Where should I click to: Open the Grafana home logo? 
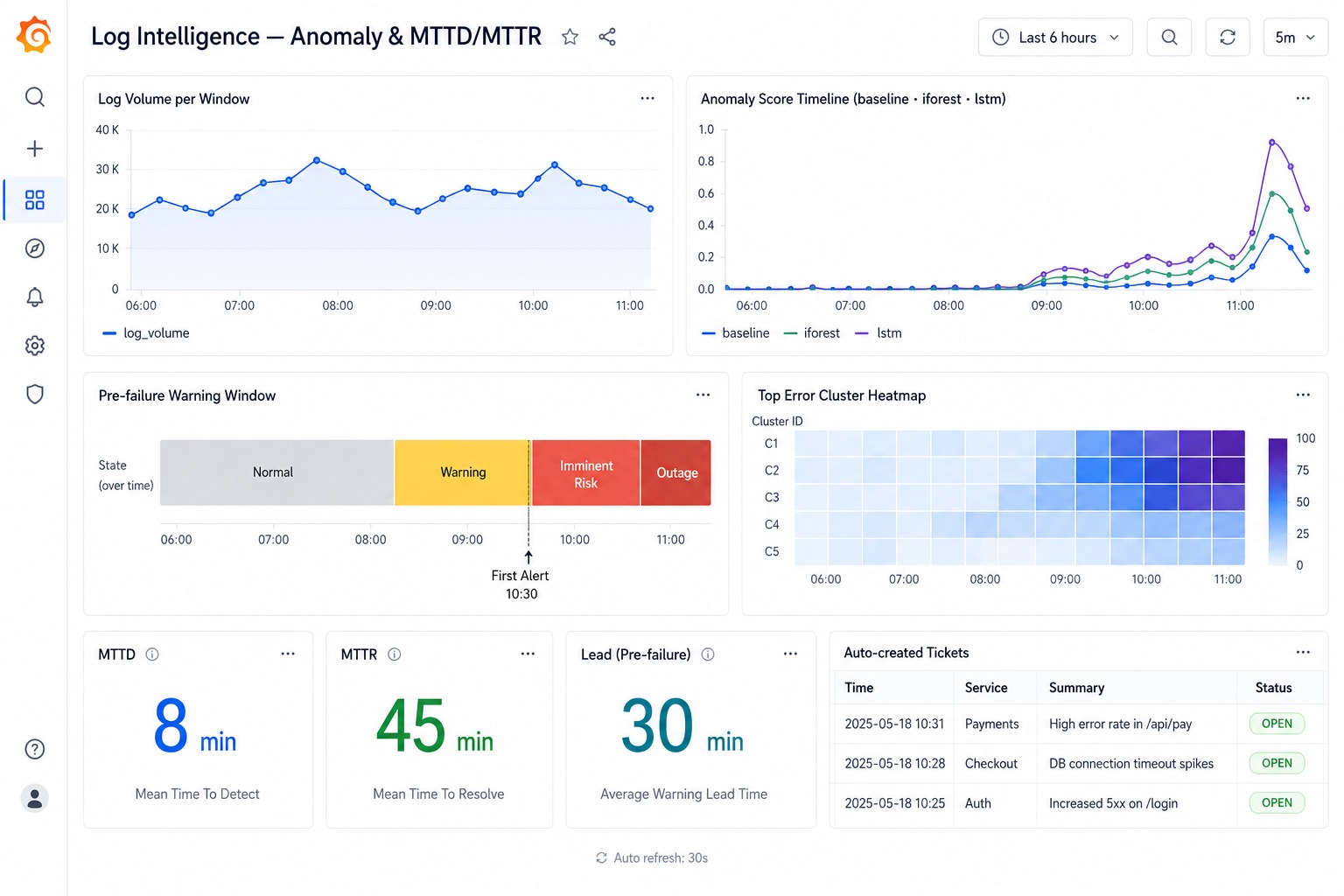34,35
